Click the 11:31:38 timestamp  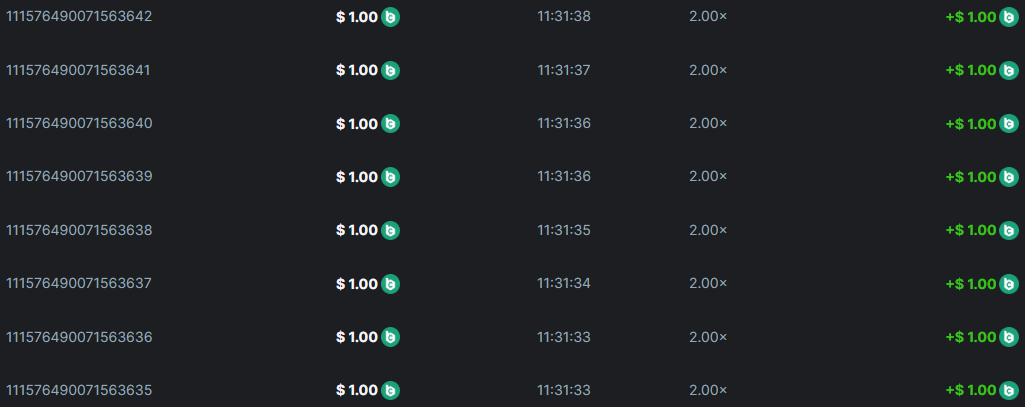564,17
